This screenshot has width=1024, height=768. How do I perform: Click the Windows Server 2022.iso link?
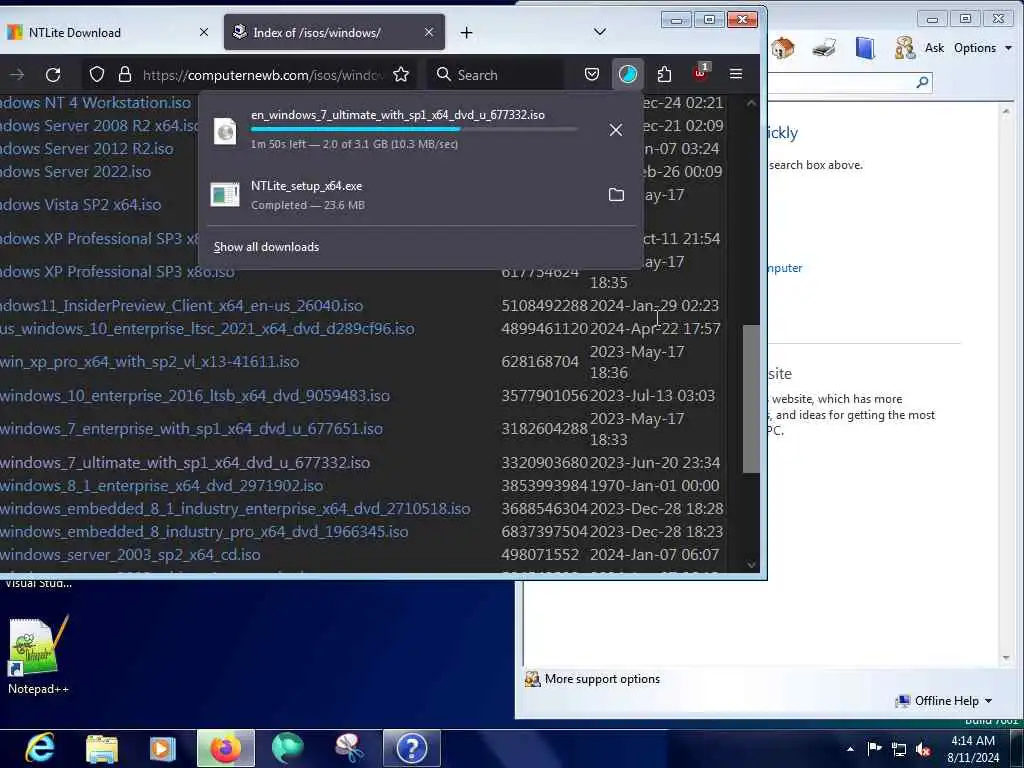click(76, 172)
